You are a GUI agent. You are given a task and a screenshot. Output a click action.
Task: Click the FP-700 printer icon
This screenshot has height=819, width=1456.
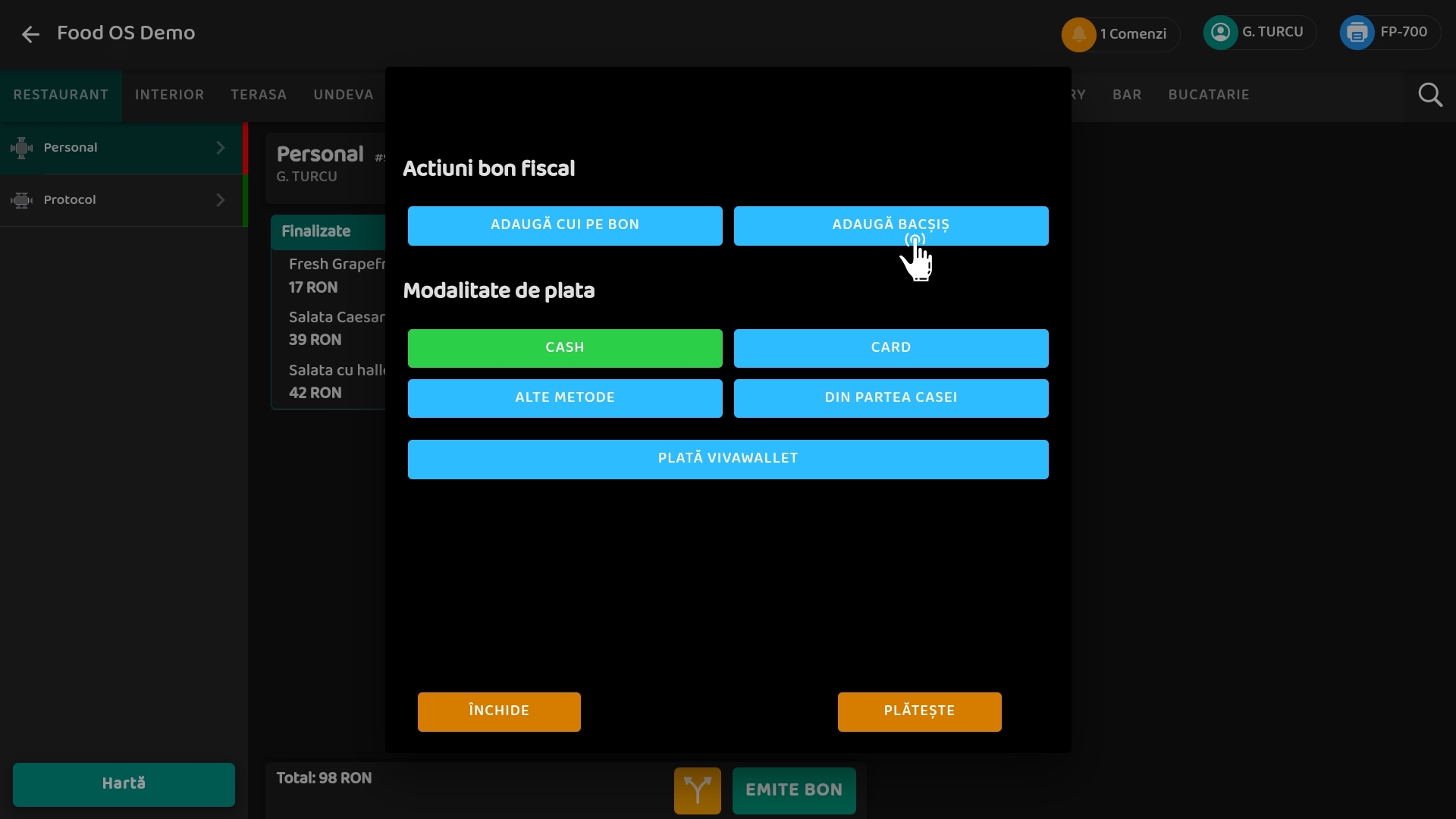click(1357, 33)
